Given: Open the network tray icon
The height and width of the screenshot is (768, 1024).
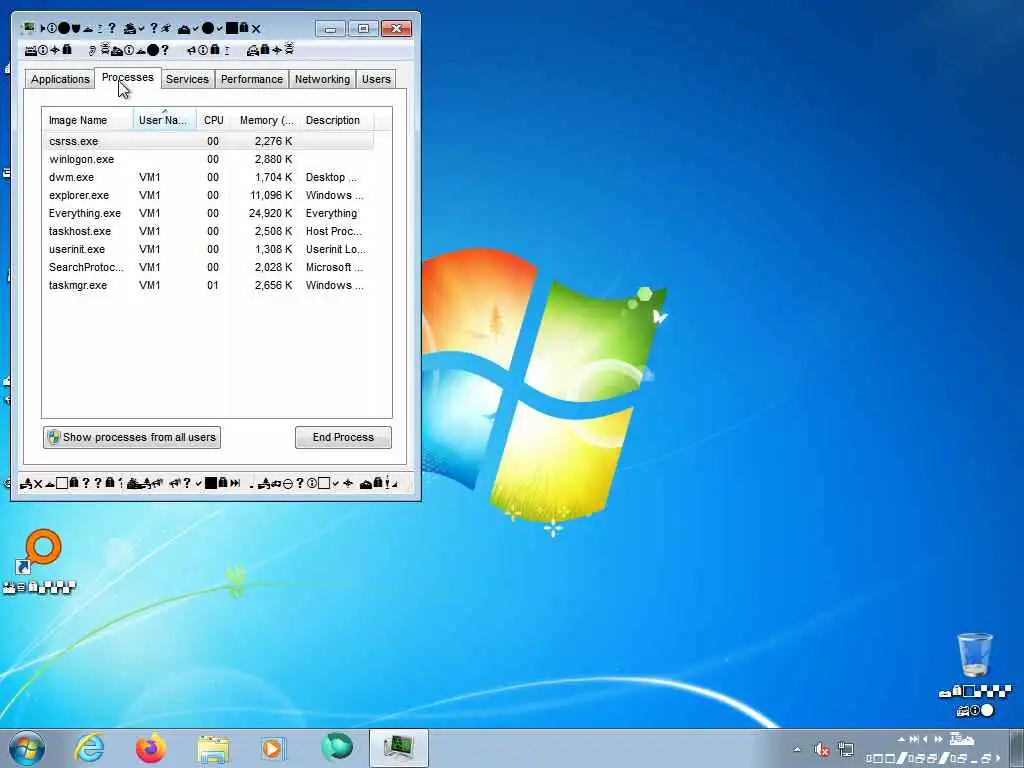Looking at the screenshot, I should click(846, 750).
